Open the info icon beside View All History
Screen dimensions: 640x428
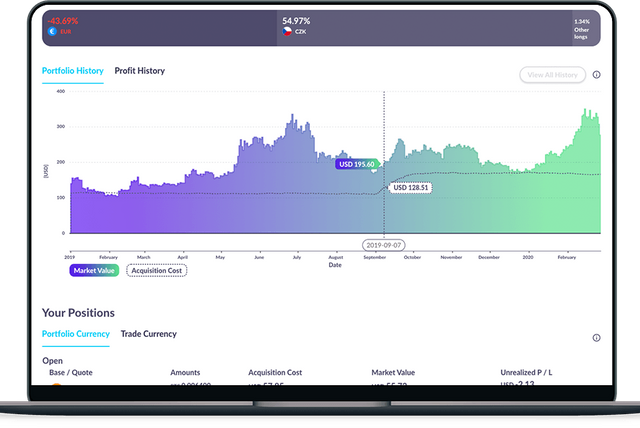[596, 75]
